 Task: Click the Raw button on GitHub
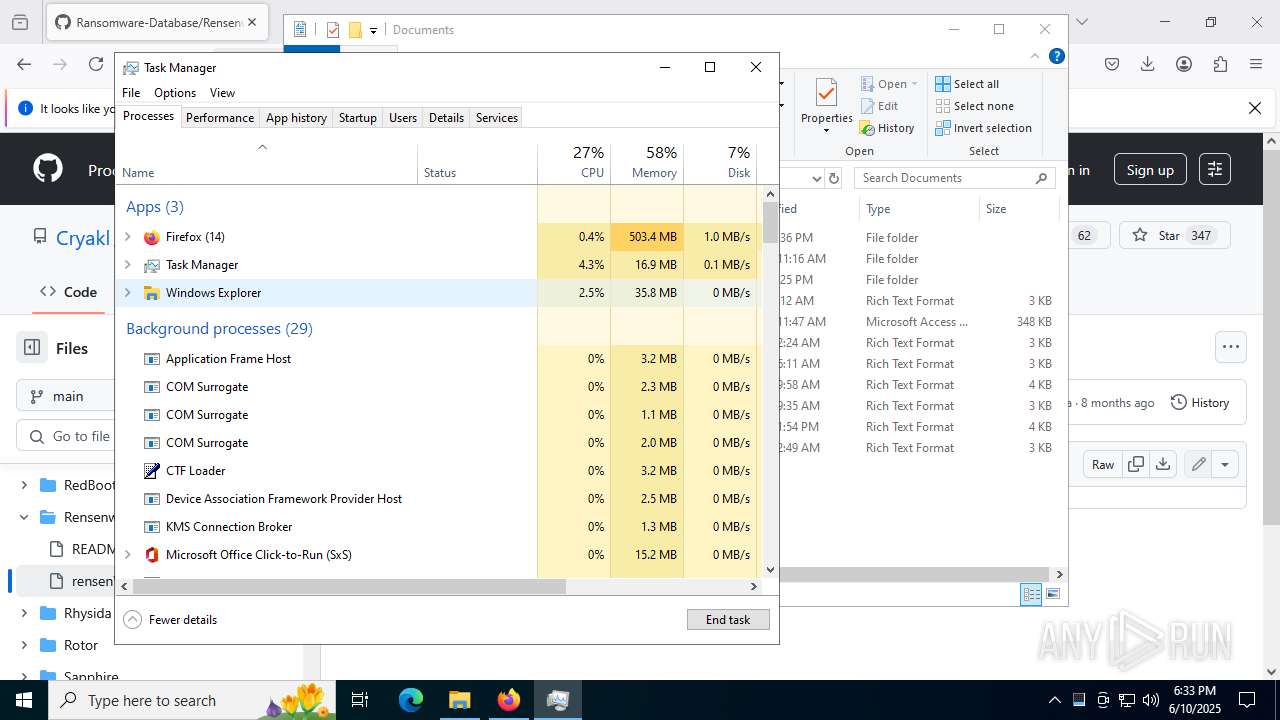[1103, 464]
